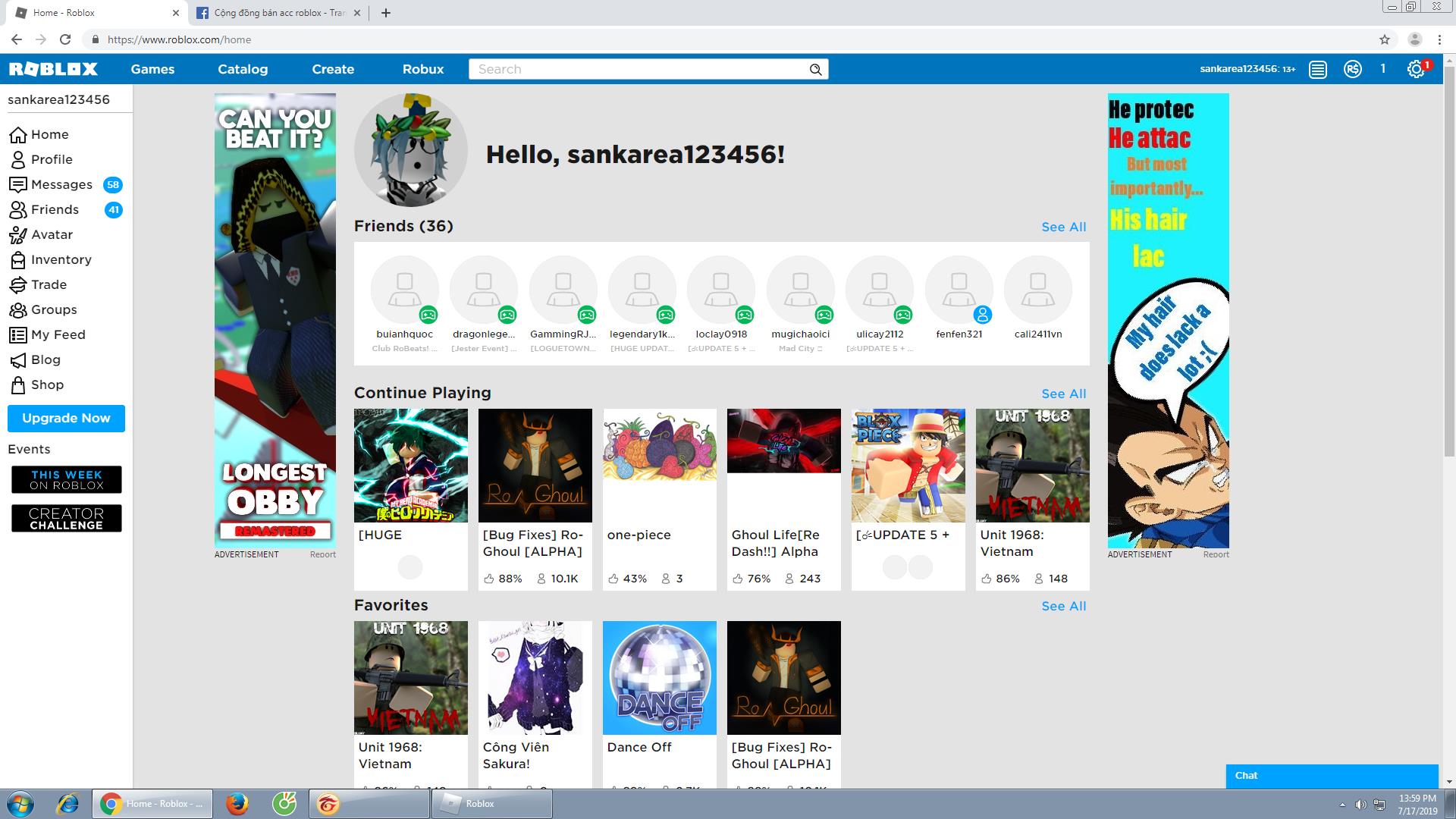See all Favorites
This screenshot has width=1456, height=819.
click(x=1064, y=606)
